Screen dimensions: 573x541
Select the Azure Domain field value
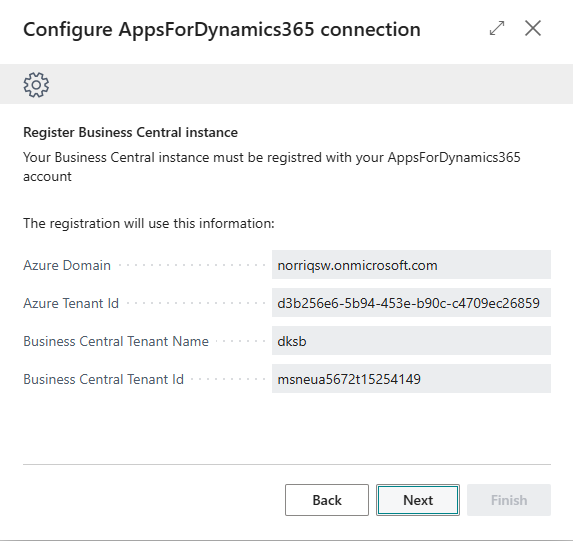tap(411, 265)
